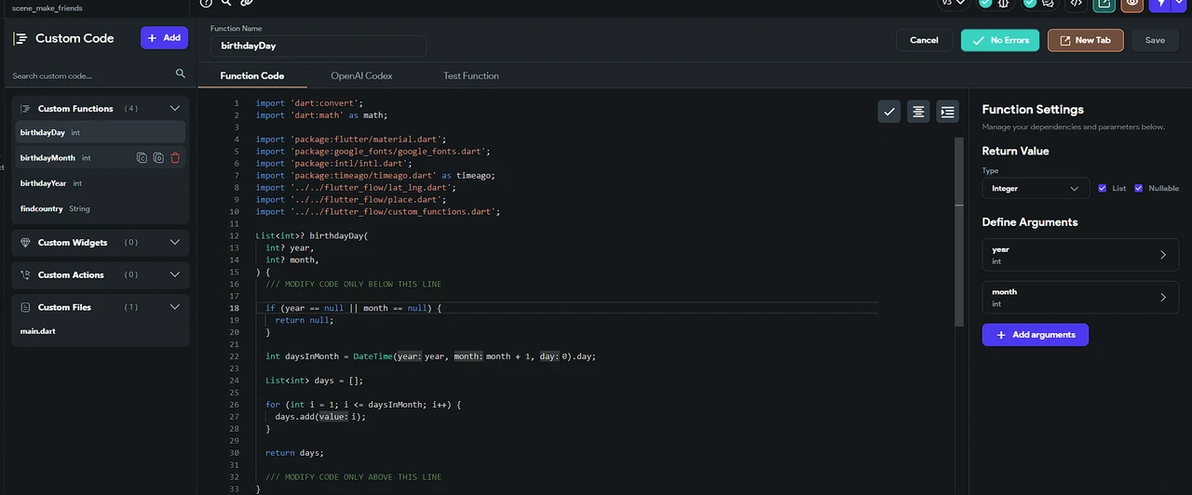Open the developer code view icon
The image size is (1192, 495).
[1076, 3]
